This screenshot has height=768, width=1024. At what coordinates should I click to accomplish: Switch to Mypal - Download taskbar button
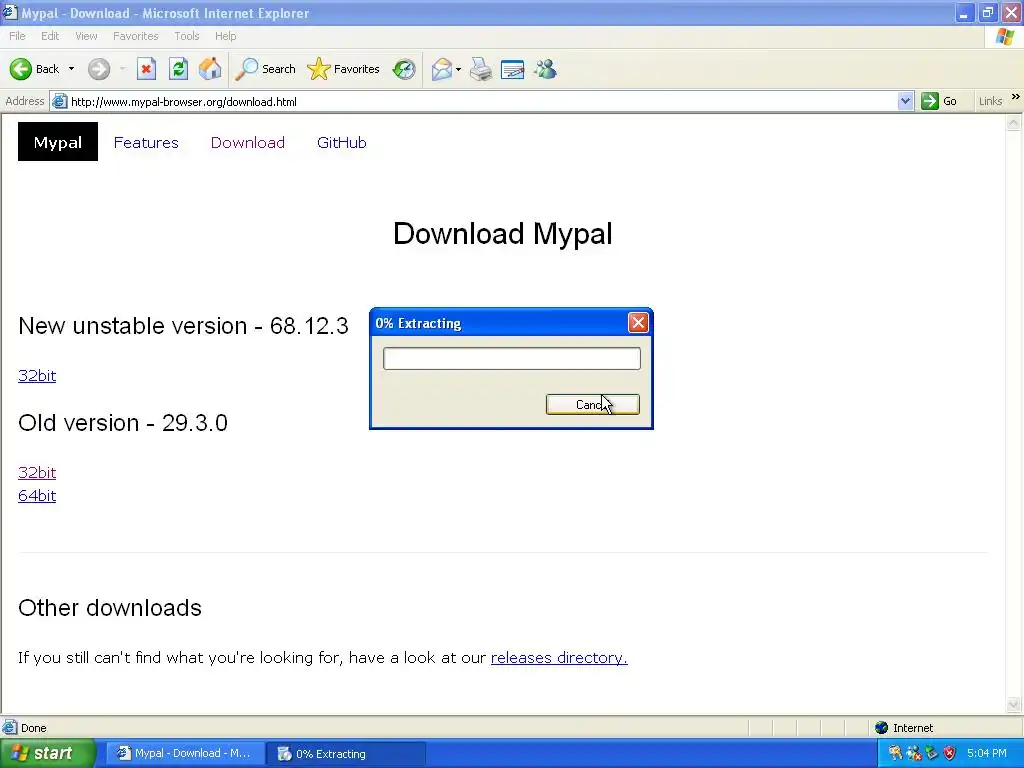pyautogui.click(x=185, y=754)
